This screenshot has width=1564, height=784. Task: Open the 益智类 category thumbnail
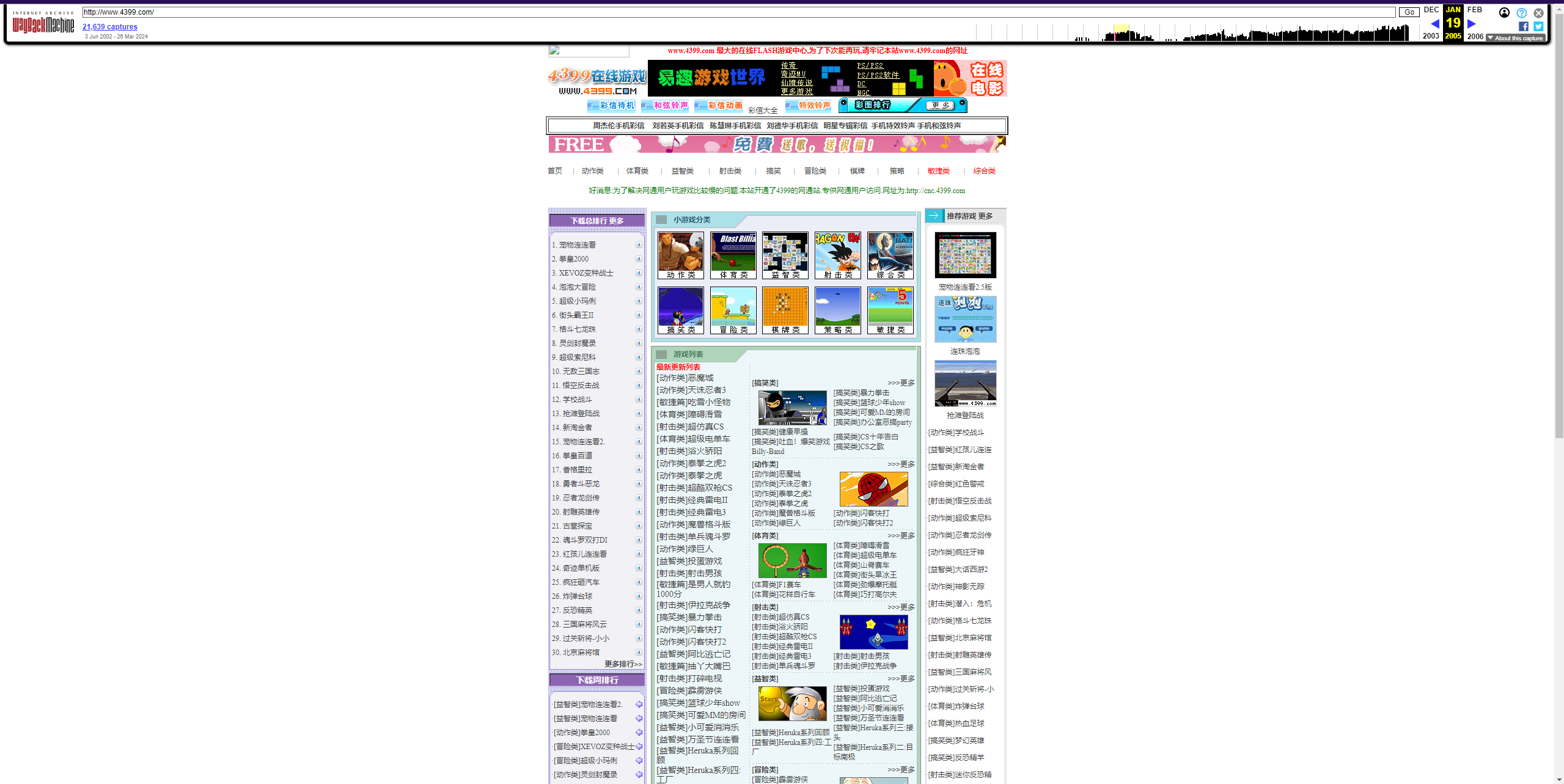click(785, 255)
